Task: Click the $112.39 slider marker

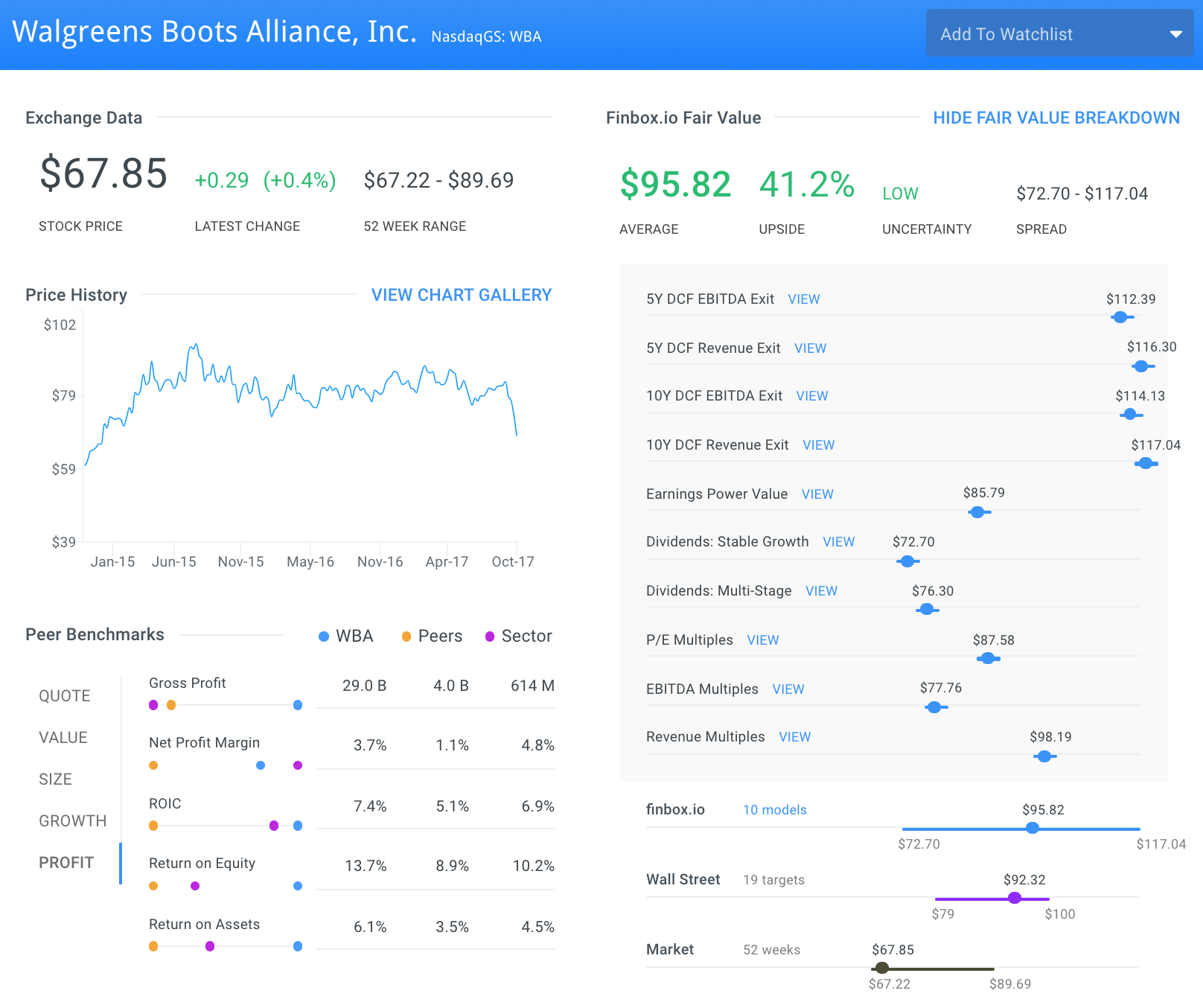Action: click(x=1120, y=317)
